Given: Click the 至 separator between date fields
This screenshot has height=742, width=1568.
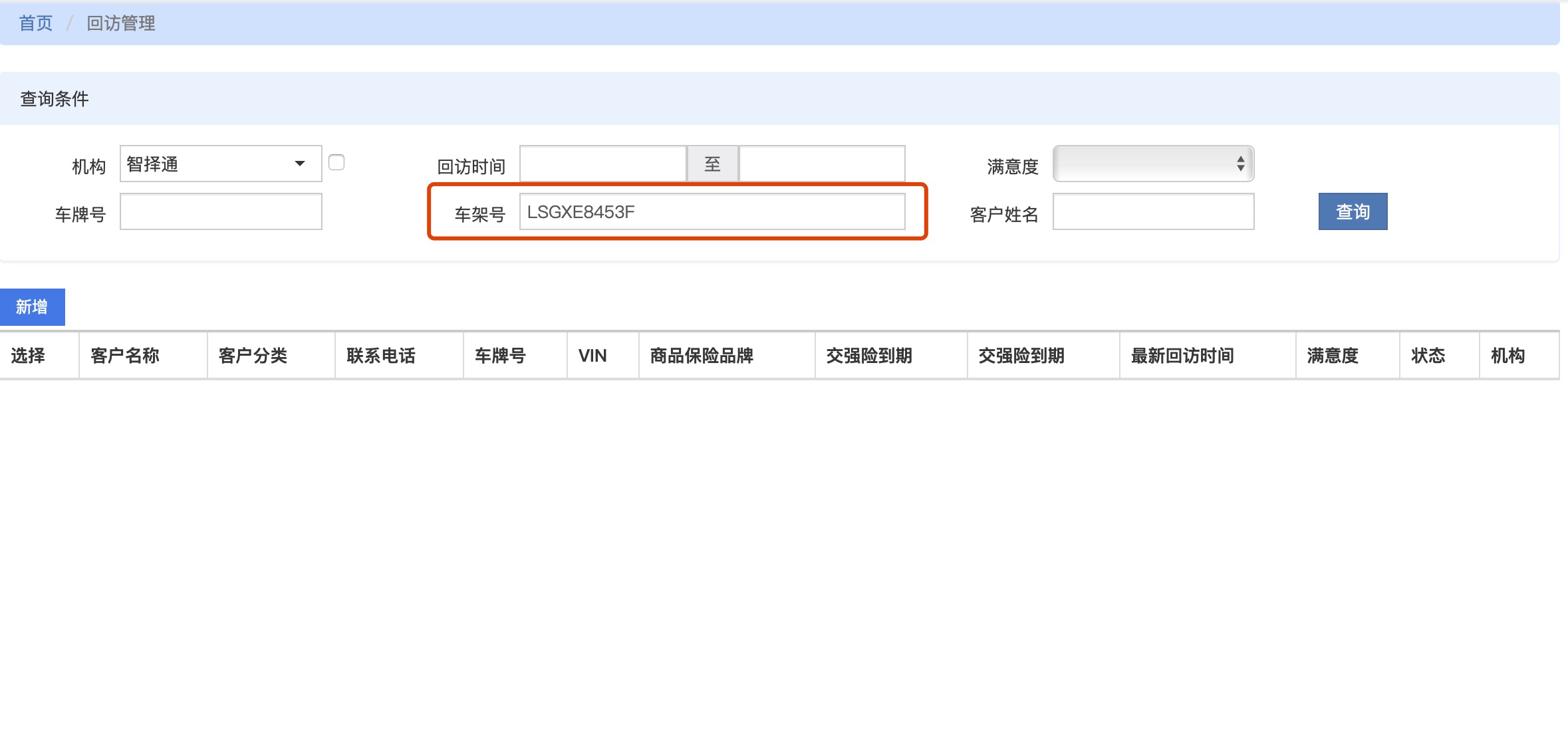Looking at the screenshot, I should tap(712, 164).
